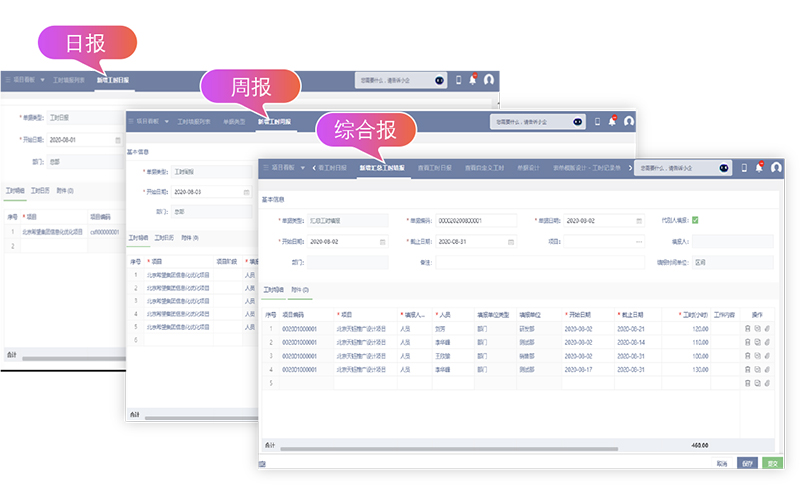Click mobile icon in the daily report window
The width and height of the screenshot is (800, 485).
tap(458, 80)
